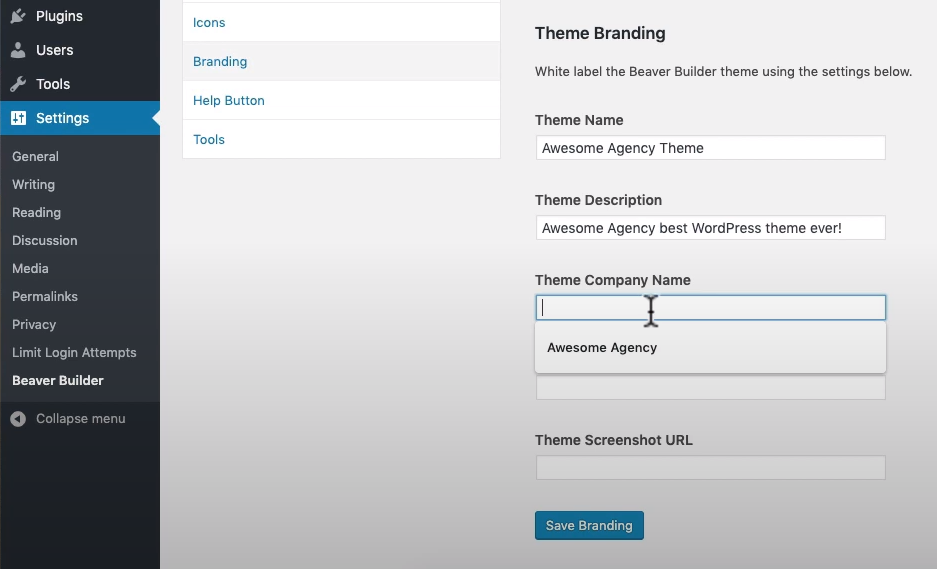Screen dimensions: 937x569
Task: Click the Plugins plug icon
Action: (x=18, y=16)
